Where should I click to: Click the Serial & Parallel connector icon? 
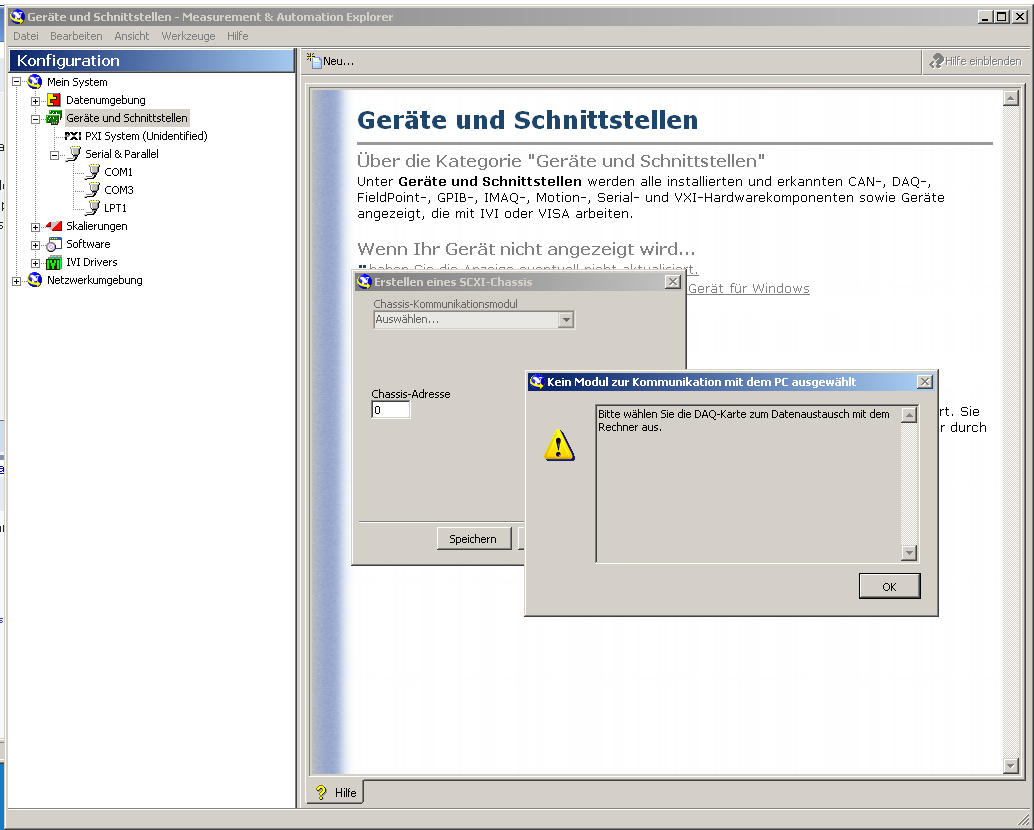(73, 154)
